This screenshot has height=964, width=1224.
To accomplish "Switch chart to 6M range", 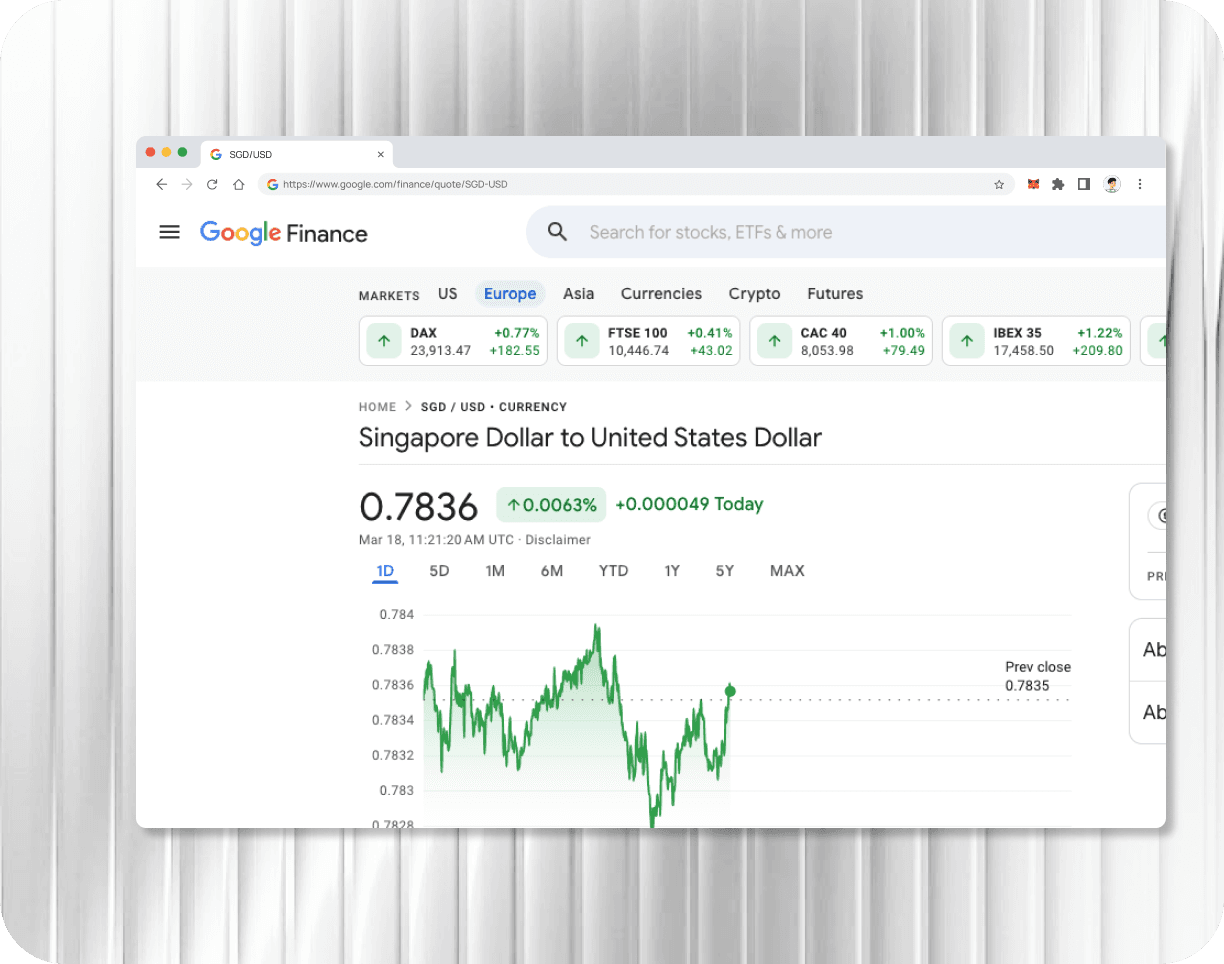I will [x=552, y=571].
